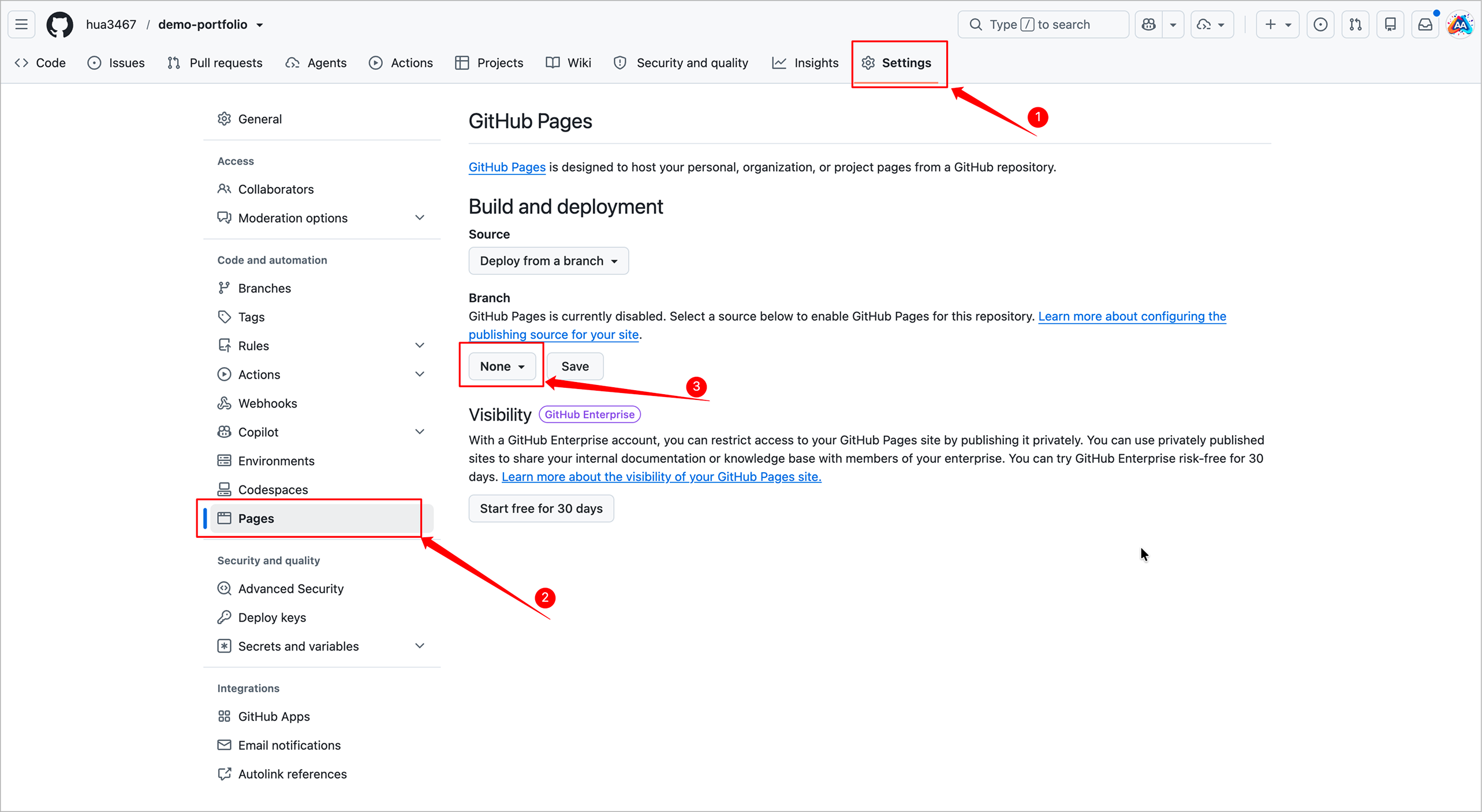Expand Secrets and variables chevron
This screenshot has height=812, width=1482.
[420, 646]
